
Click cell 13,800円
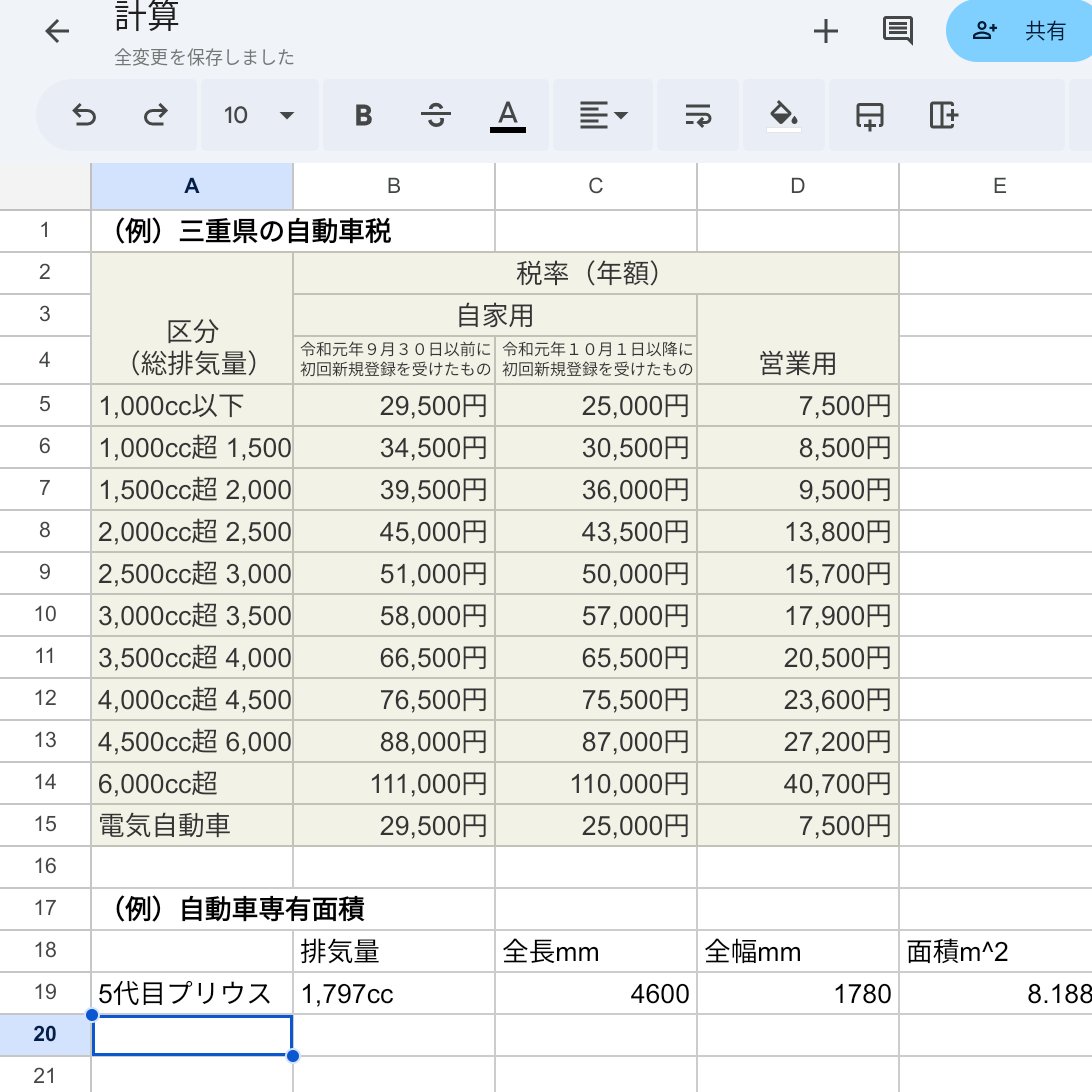coord(797,531)
